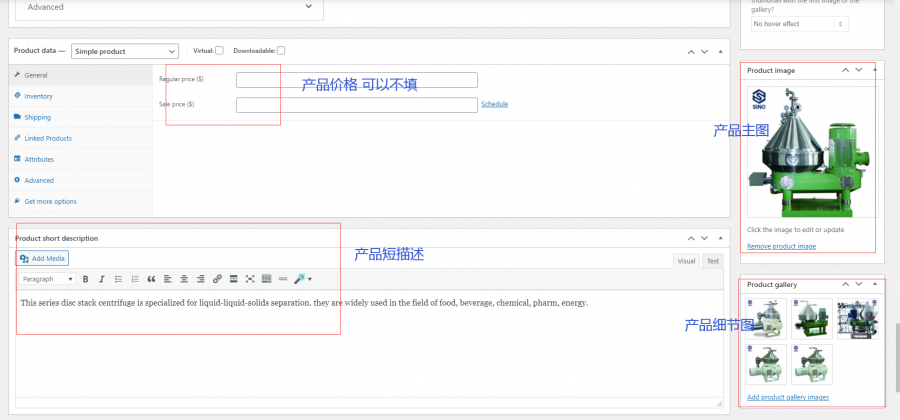Open the Advanced product data tab
This screenshot has height=420, width=900.
tap(80, 180)
